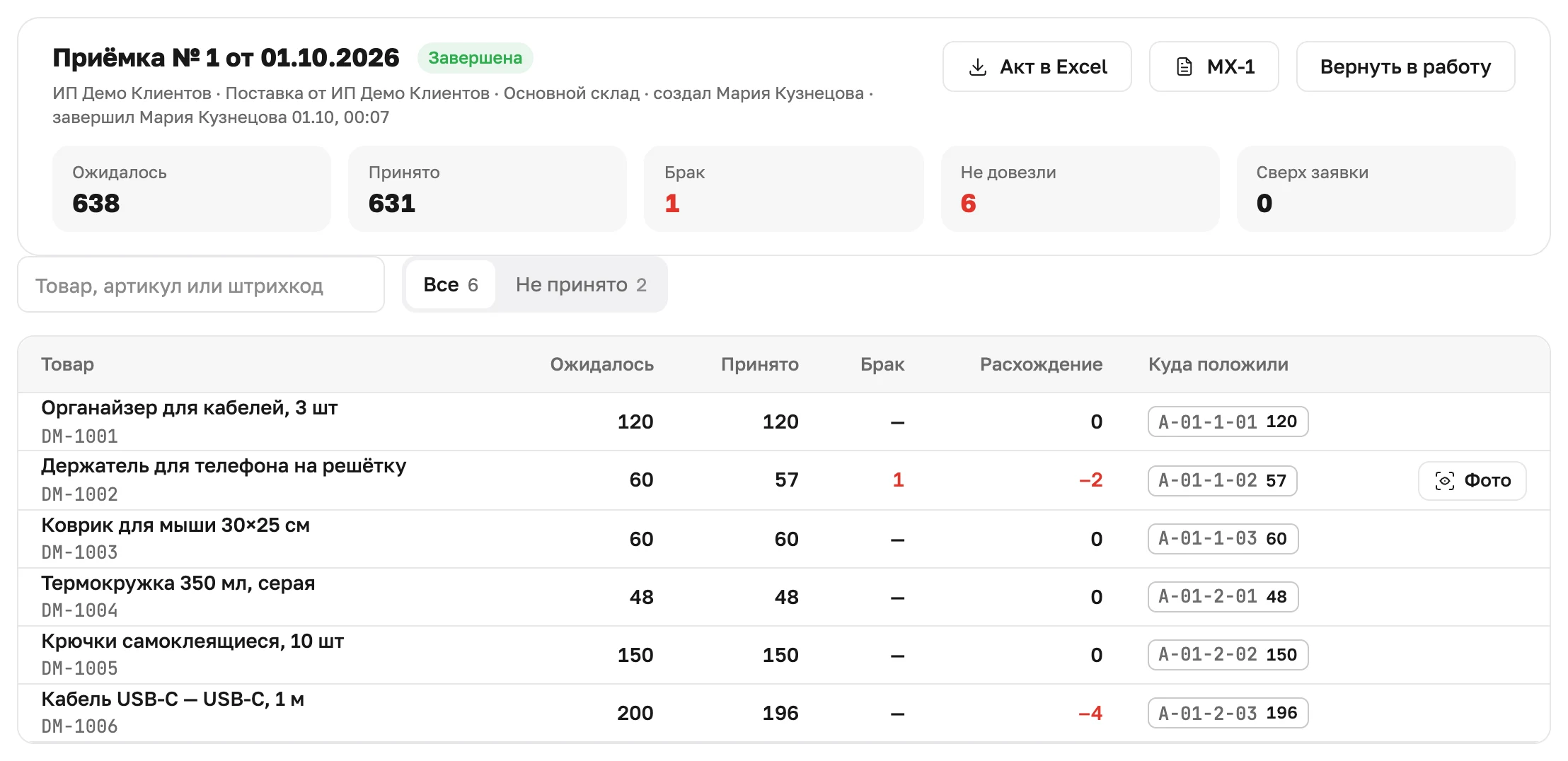Click location chip A-01-1-01 120
The image size is (1568, 761).
[1228, 422]
